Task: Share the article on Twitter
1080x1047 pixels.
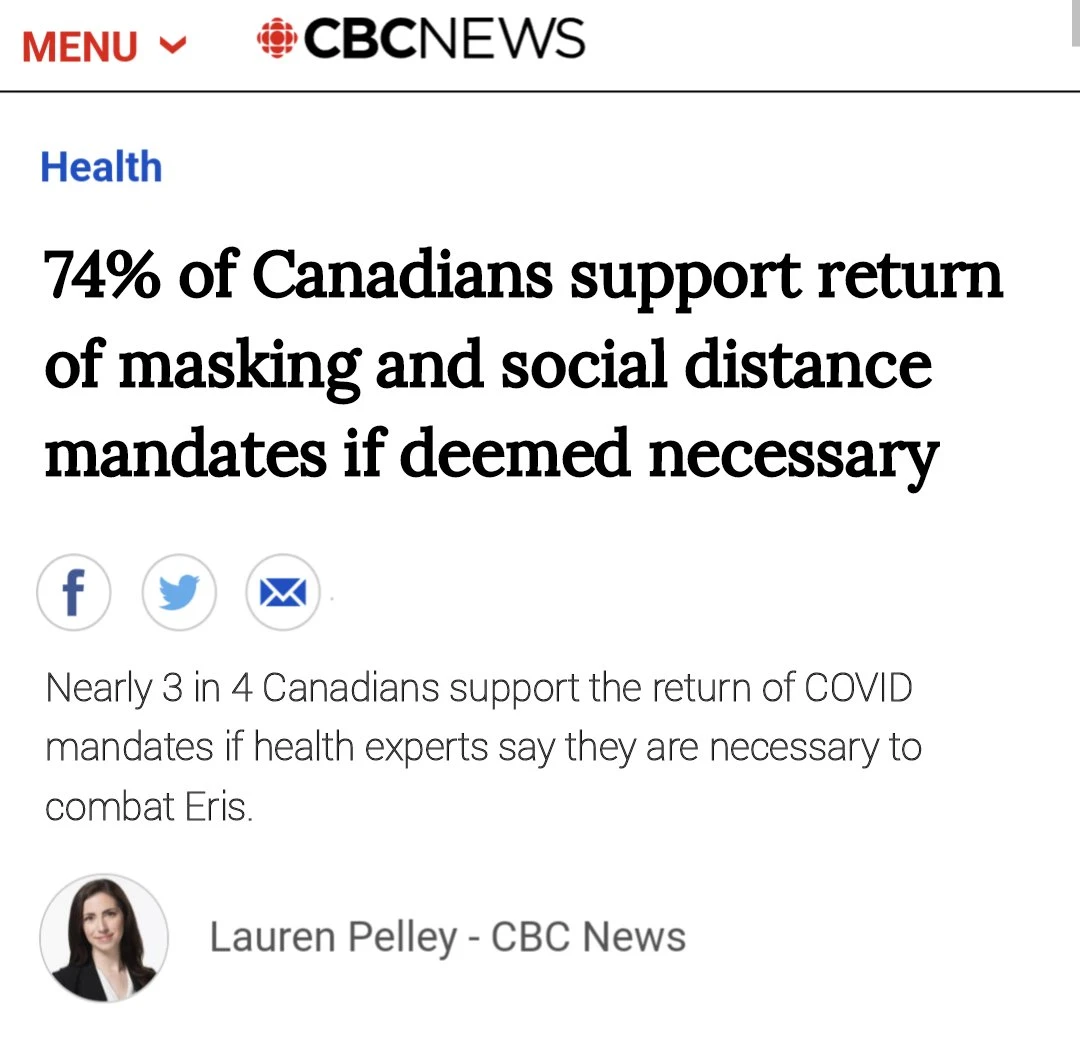Action: [x=179, y=593]
